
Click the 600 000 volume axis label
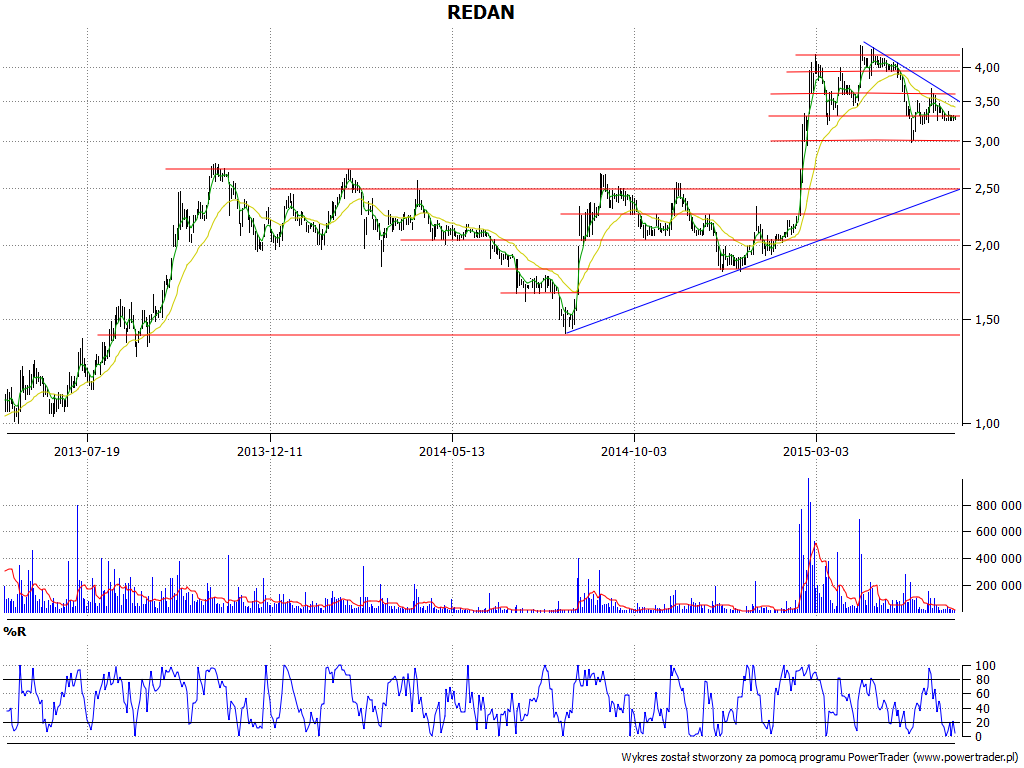pyautogui.click(x=999, y=532)
